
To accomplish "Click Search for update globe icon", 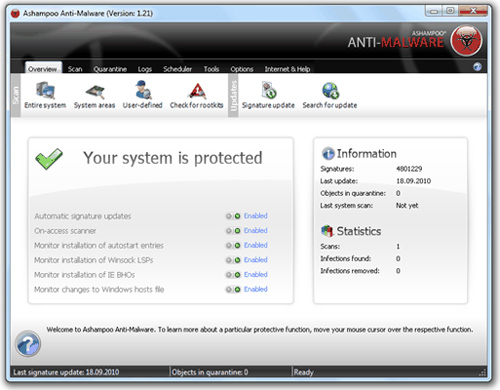I will (330, 91).
